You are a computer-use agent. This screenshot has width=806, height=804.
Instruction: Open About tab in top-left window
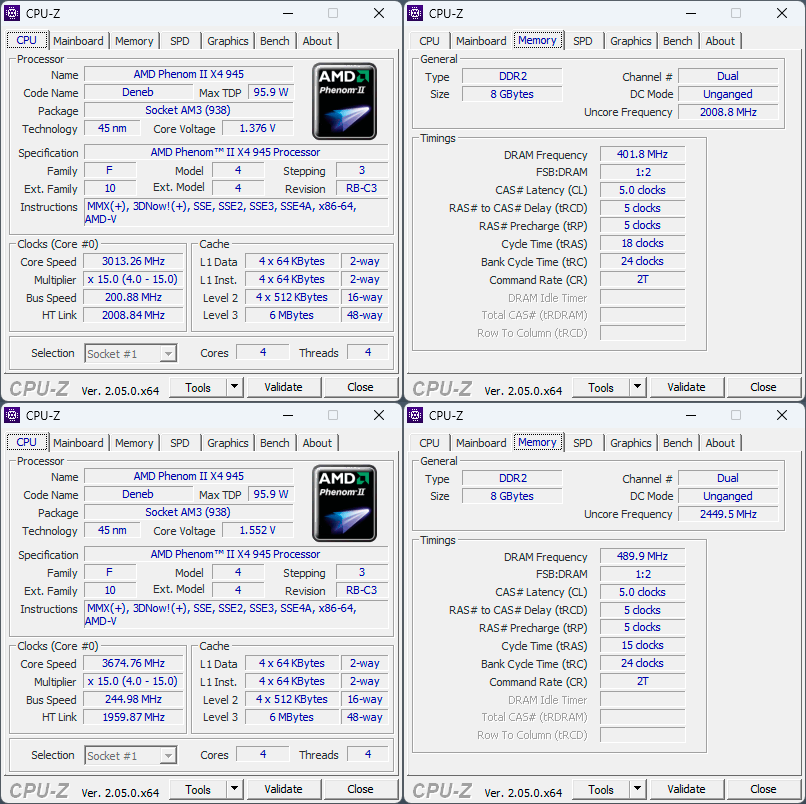pyautogui.click(x=317, y=41)
